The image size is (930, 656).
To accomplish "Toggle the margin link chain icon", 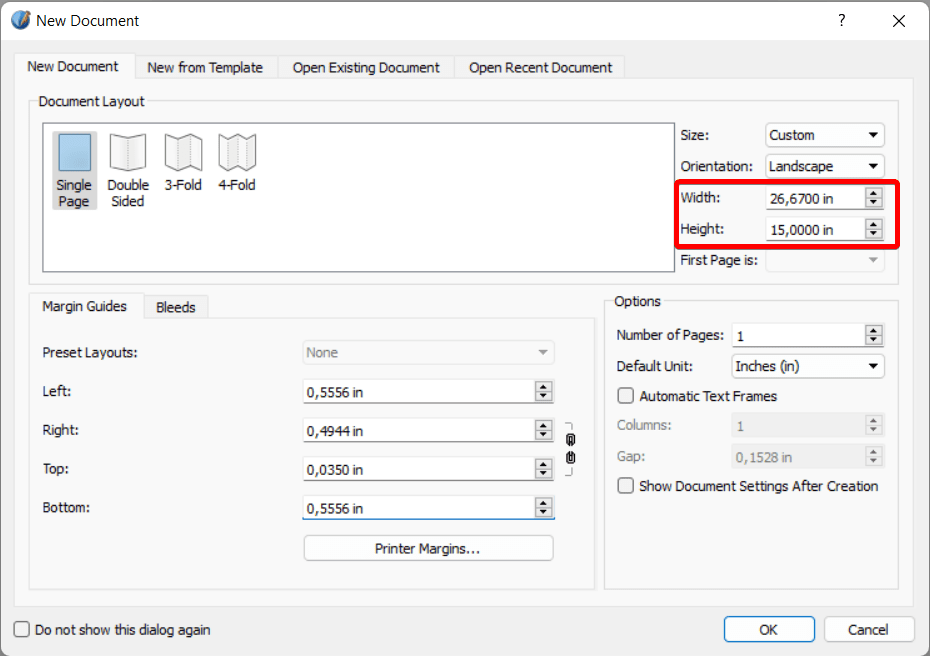I will click(x=570, y=448).
